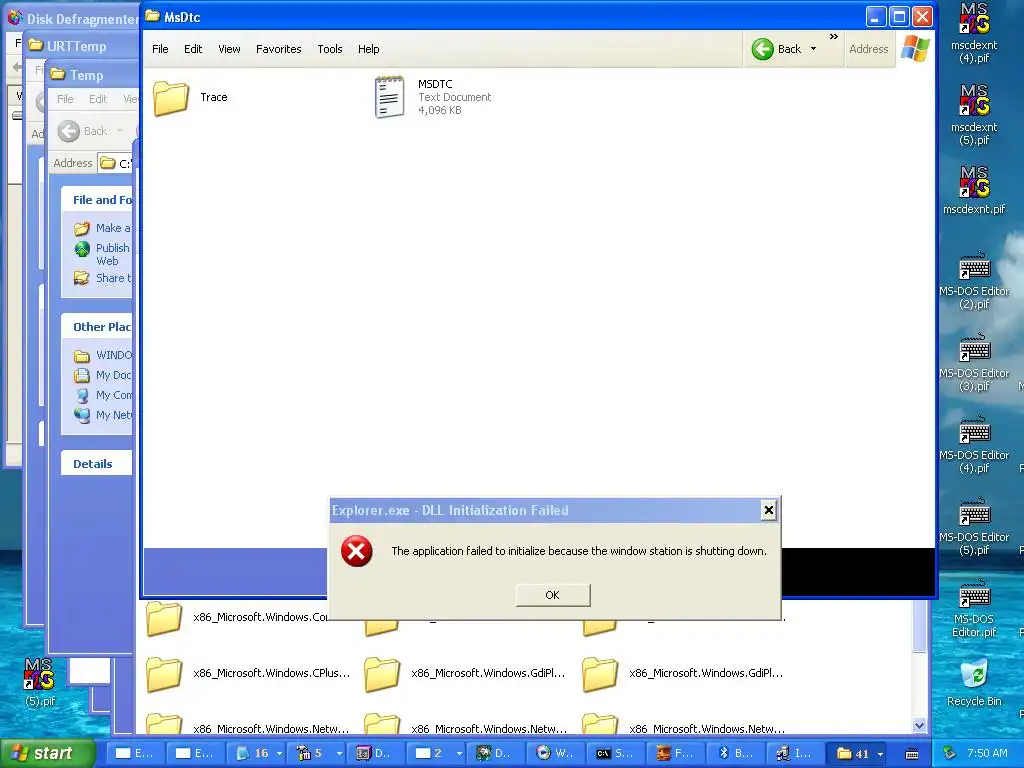Click the Share this folder link in Temp

[114, 278]
